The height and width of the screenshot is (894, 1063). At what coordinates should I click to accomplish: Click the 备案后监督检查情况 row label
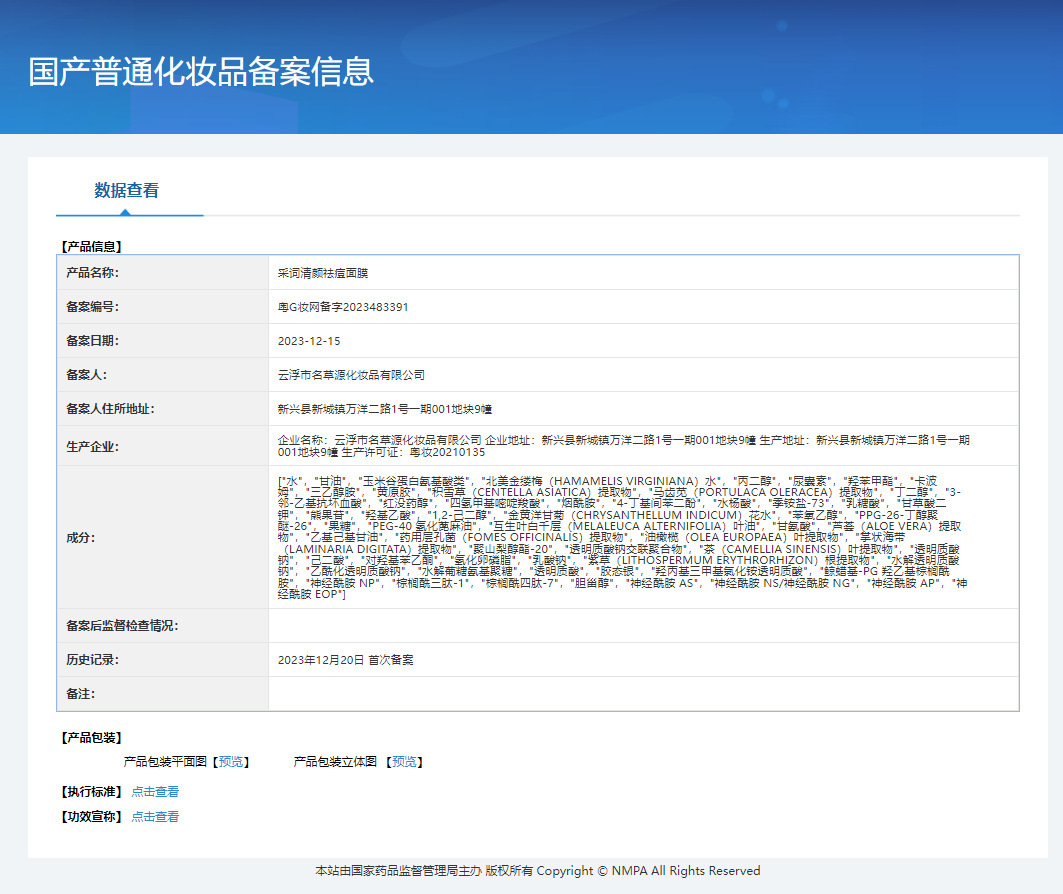point(122,626)
